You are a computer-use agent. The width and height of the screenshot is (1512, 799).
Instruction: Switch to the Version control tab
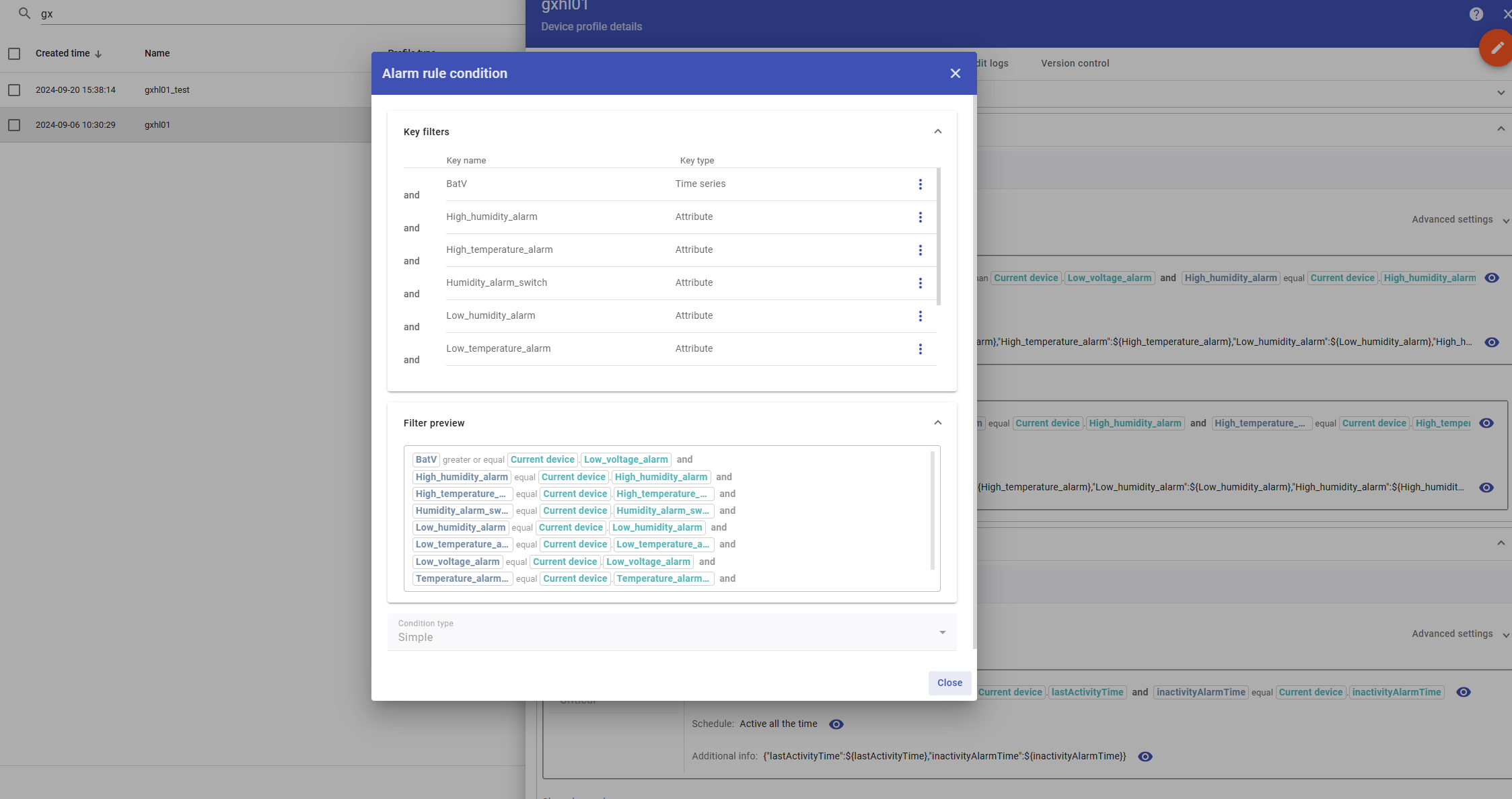(1075, 63)
